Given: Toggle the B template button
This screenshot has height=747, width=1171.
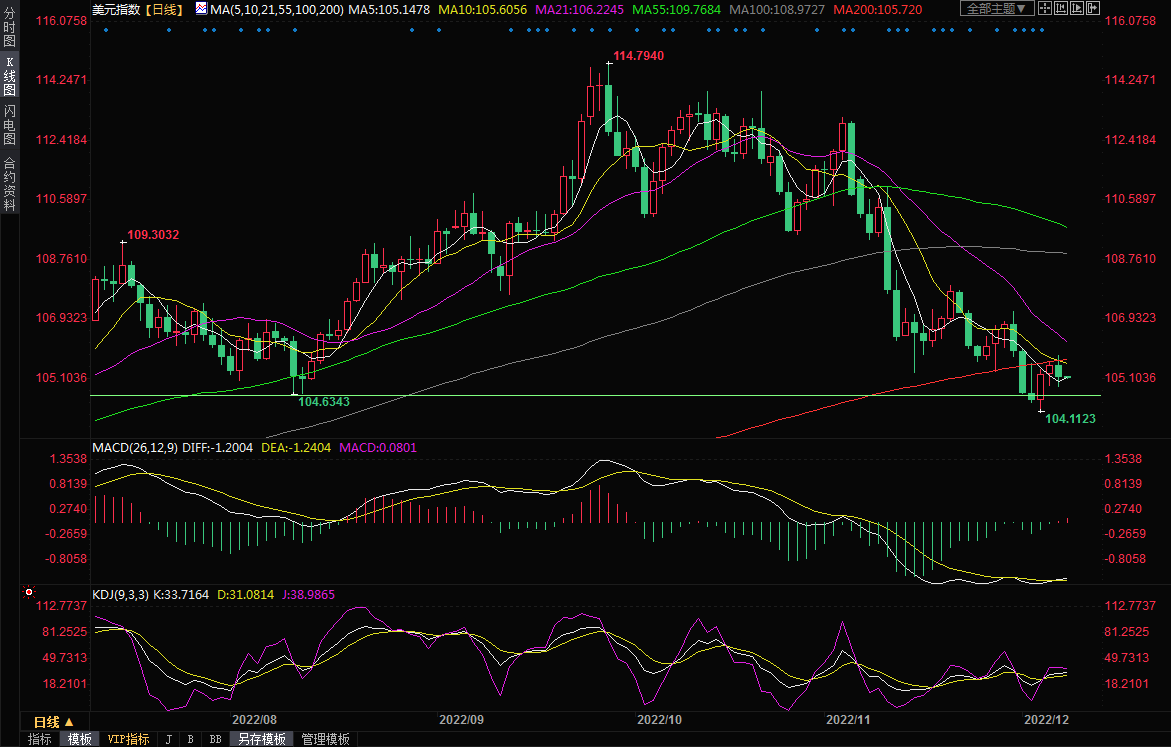Looking at the screenshot, I should (189, 739).
